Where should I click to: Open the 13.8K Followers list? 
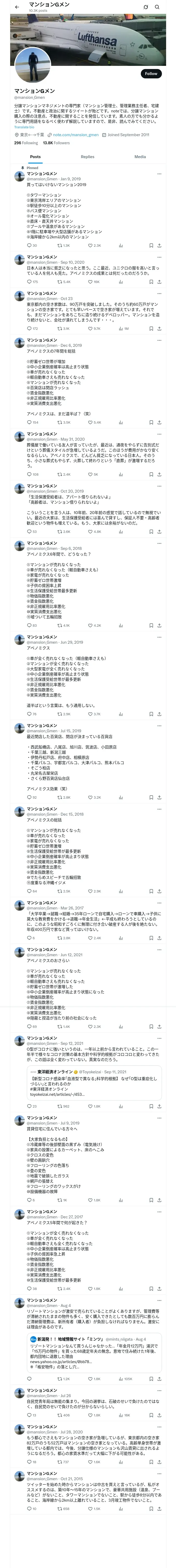coord(56,143)
